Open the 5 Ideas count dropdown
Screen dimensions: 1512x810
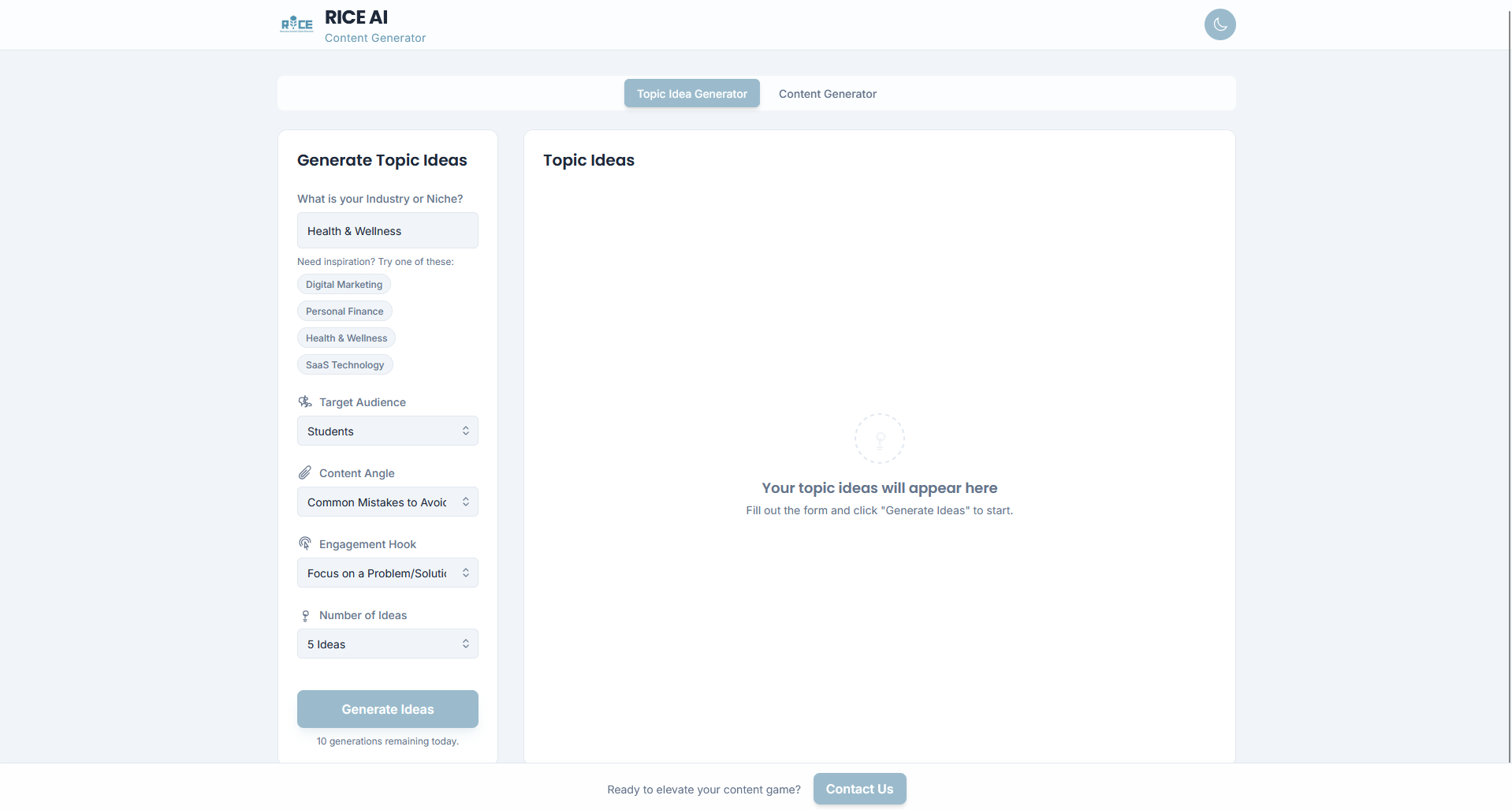pos(387,644)
